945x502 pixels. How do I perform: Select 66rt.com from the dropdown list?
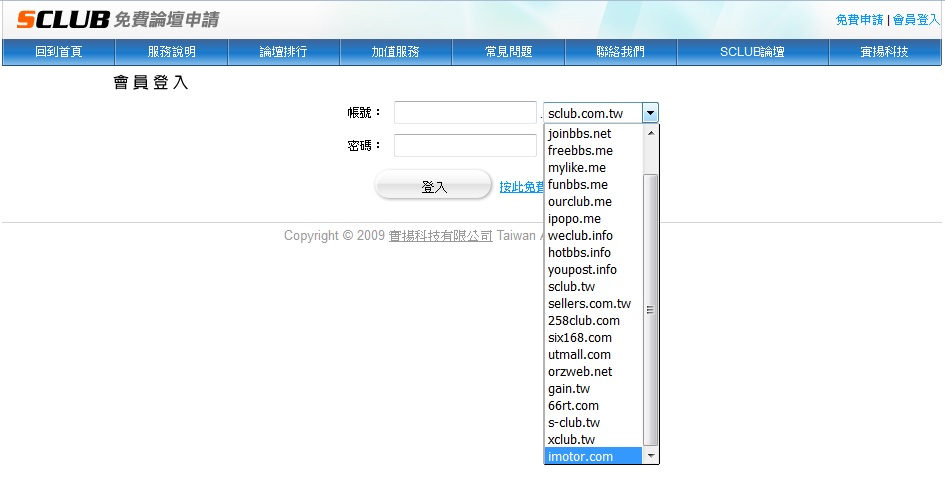click(593, 405)
